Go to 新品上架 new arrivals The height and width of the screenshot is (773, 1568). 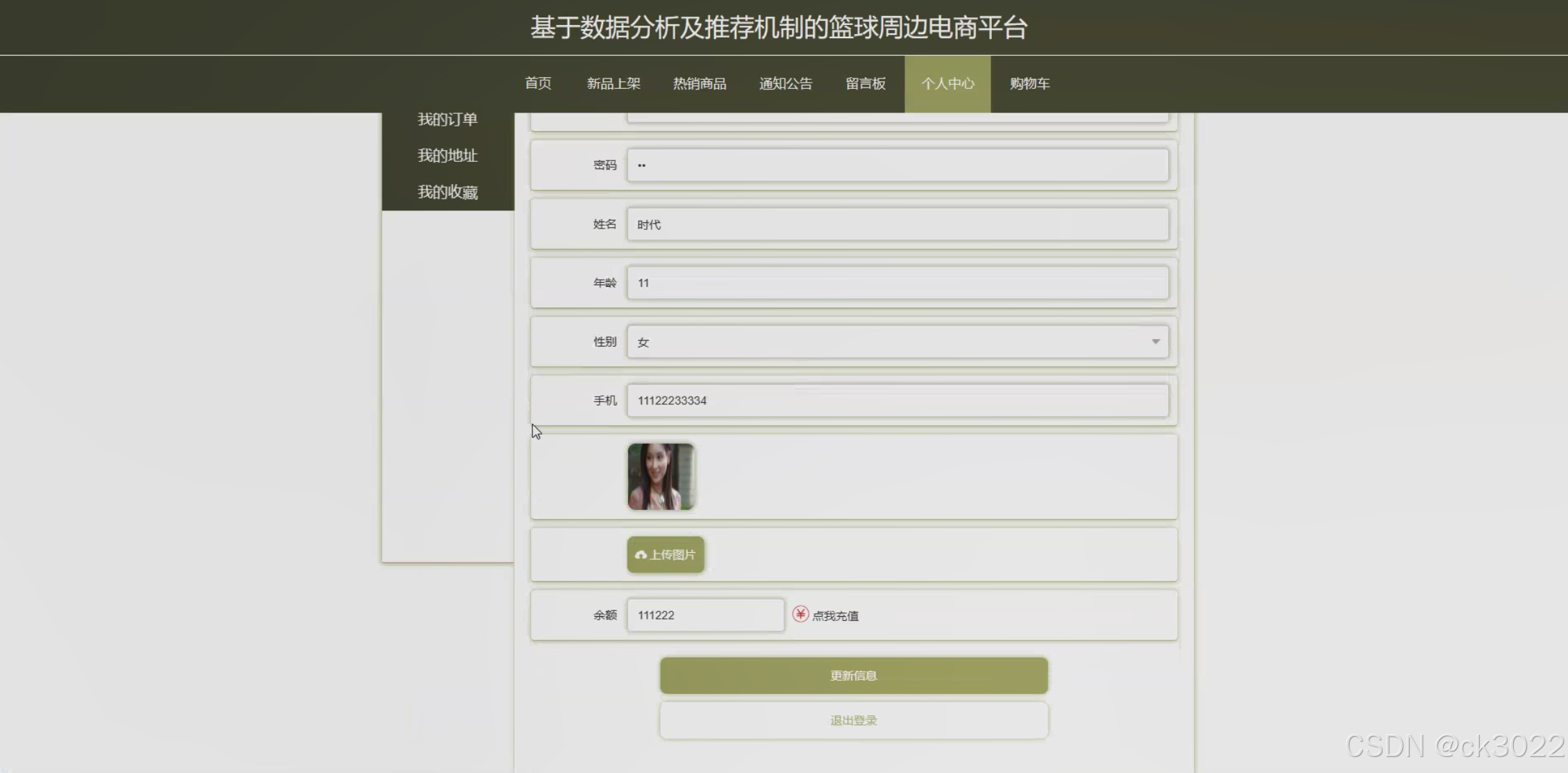pos(614,83)
